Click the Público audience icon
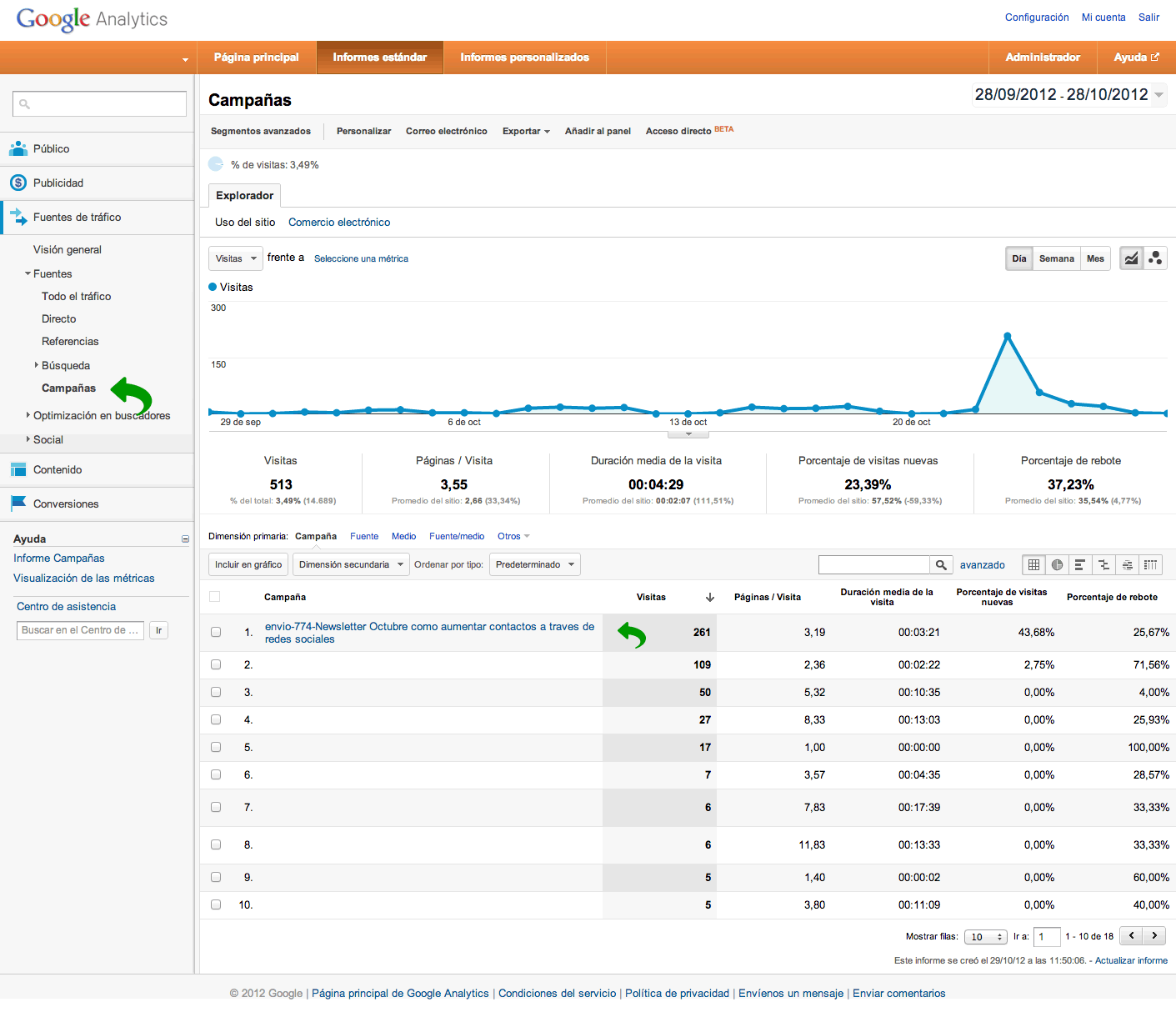 [x=18, y=148]
